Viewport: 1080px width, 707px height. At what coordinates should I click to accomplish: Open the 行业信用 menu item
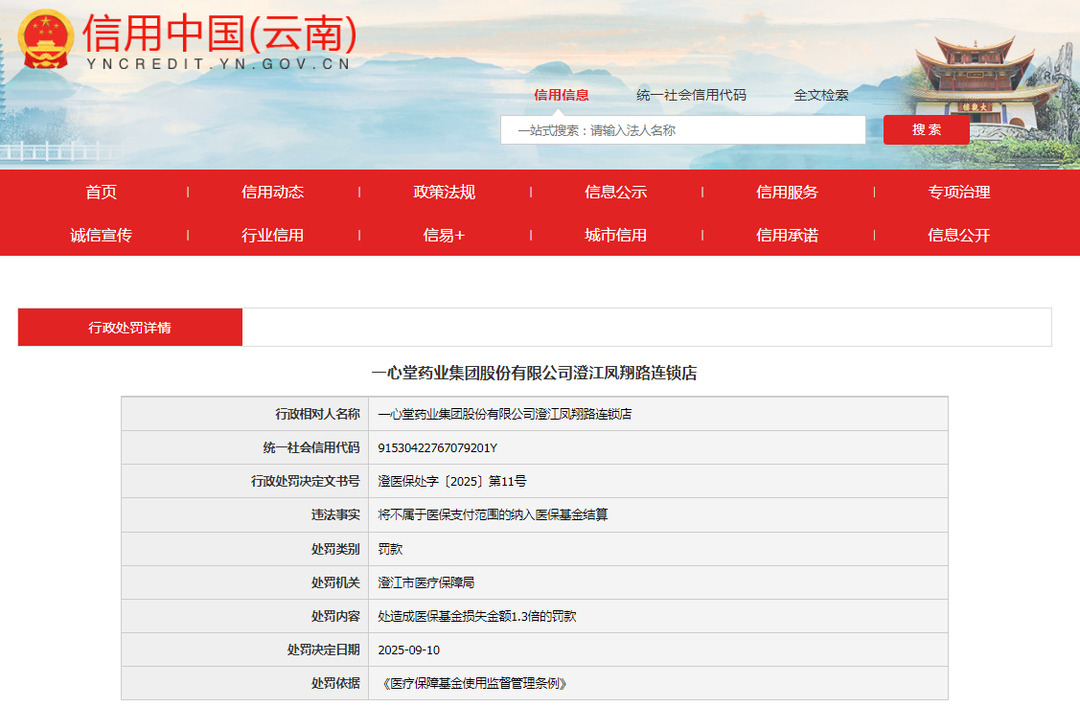[273, 235]
